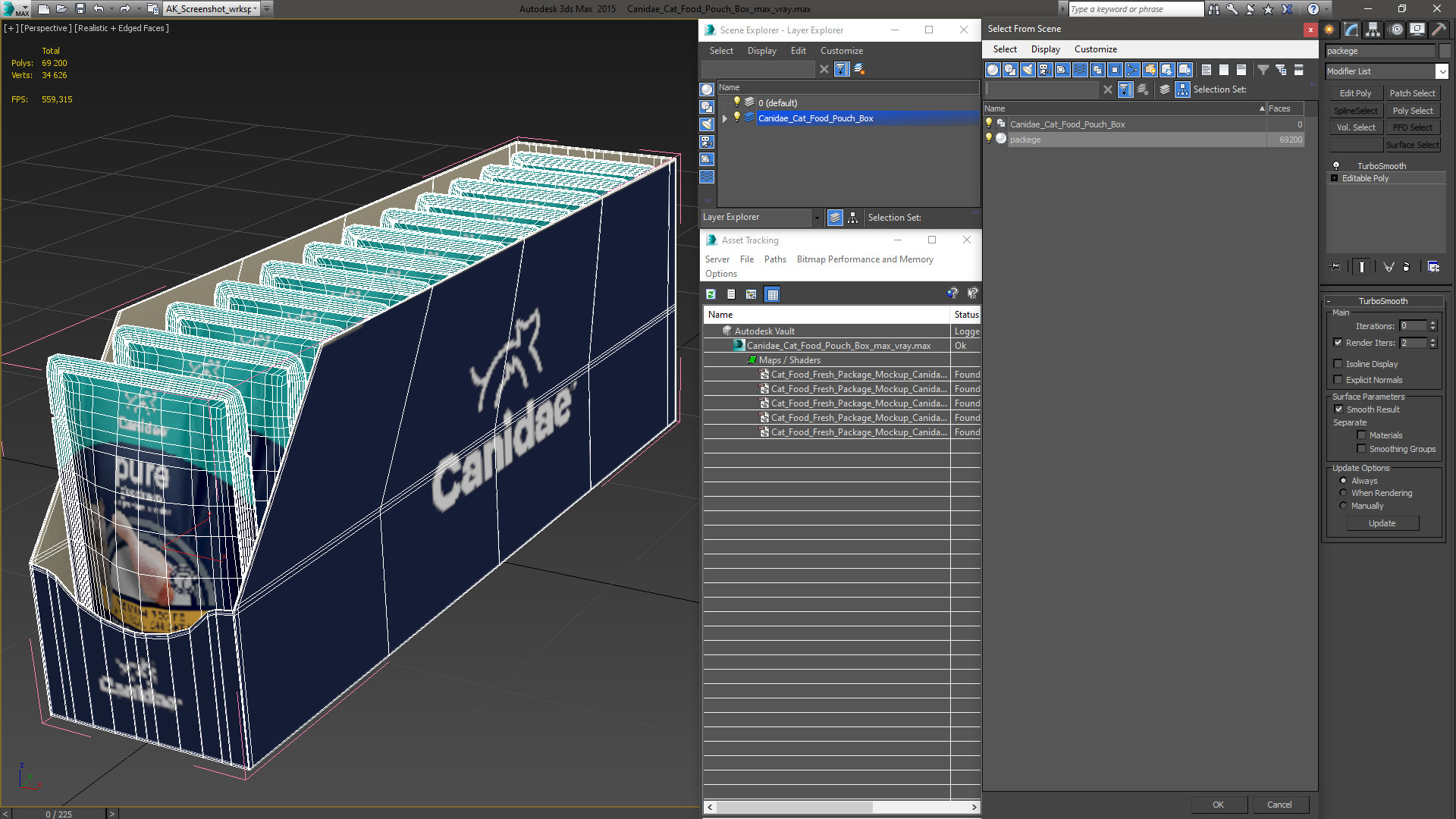Open Bitmap Performance and Memory menu
The image size is (1456, 819).
tap(864, 259)
